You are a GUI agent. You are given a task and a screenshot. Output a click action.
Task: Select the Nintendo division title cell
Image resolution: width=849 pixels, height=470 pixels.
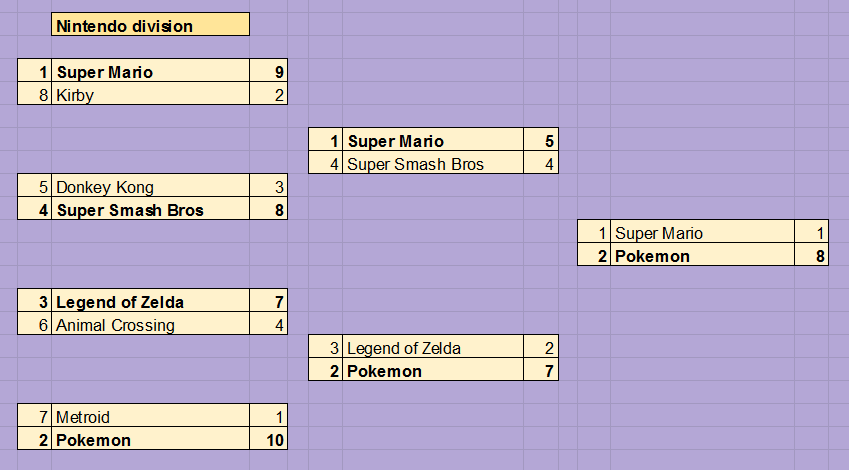click(x=151, y=24)
